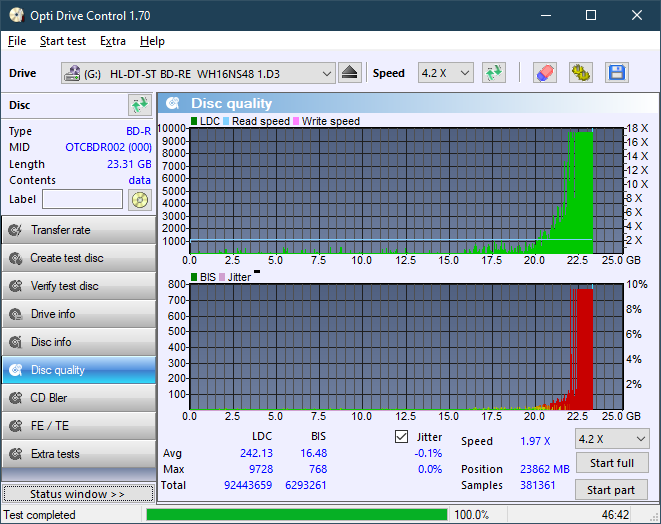Image resolution: width=661 pixels, height=524 pixels.
Task: Click the pink Write speed legend swatch
Action: [296, 121]
